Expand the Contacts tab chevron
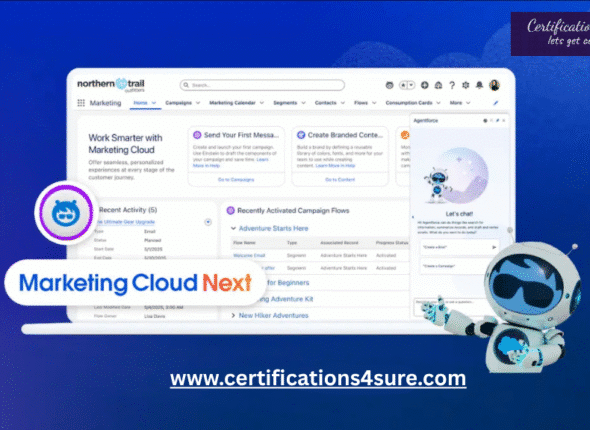The width and height of the screenshot is (590, 430). click(x=343, y=103)
